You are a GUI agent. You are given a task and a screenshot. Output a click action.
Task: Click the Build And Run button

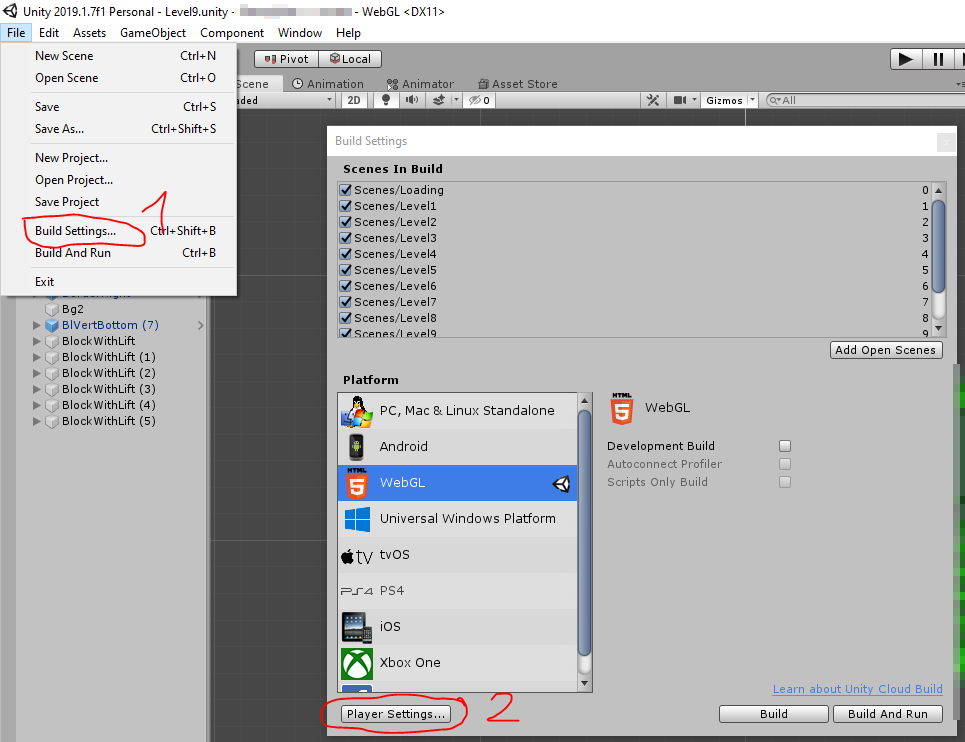[x=887, y=714]
